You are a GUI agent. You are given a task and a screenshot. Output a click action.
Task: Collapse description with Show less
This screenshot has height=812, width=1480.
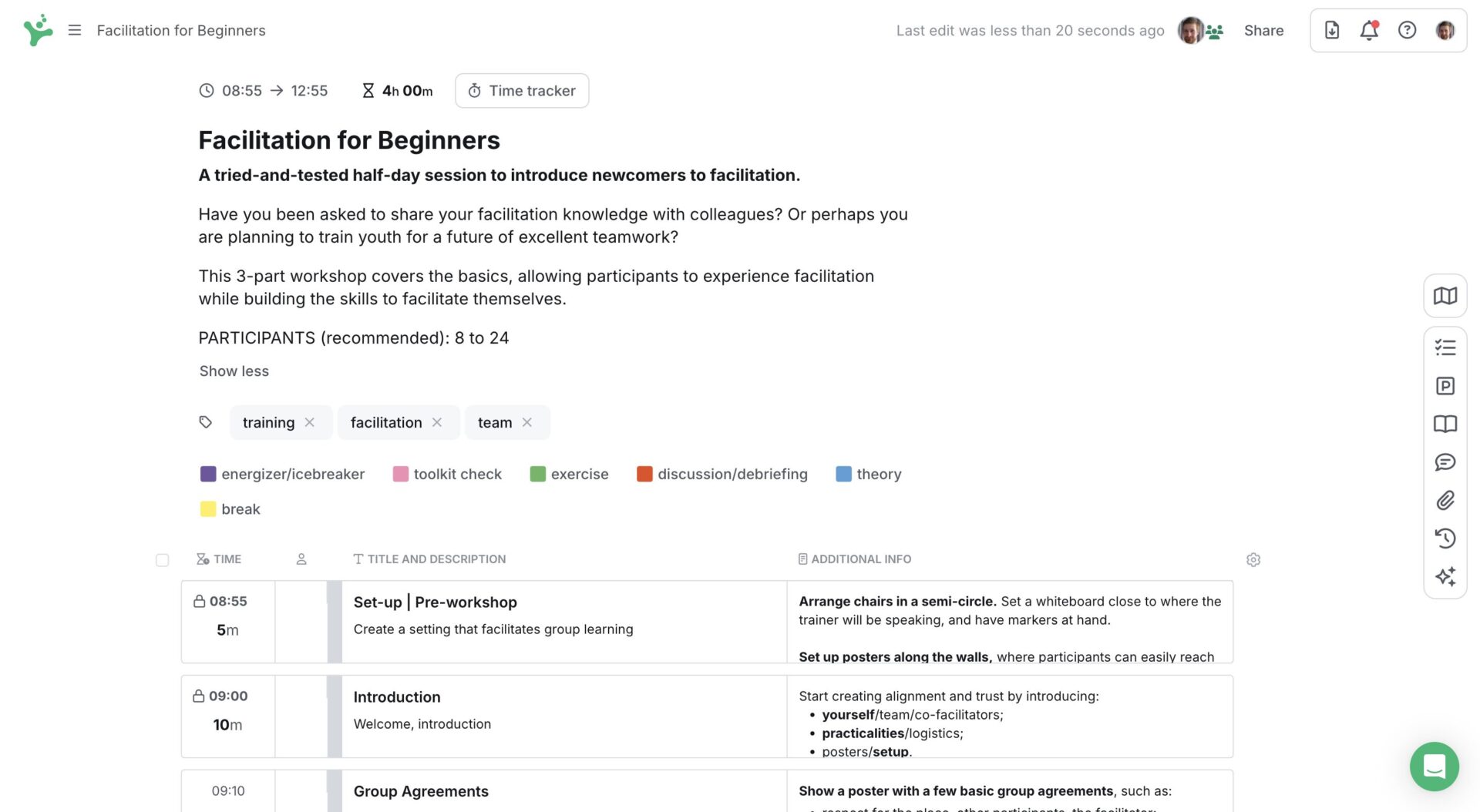click(x=234, y=371)
